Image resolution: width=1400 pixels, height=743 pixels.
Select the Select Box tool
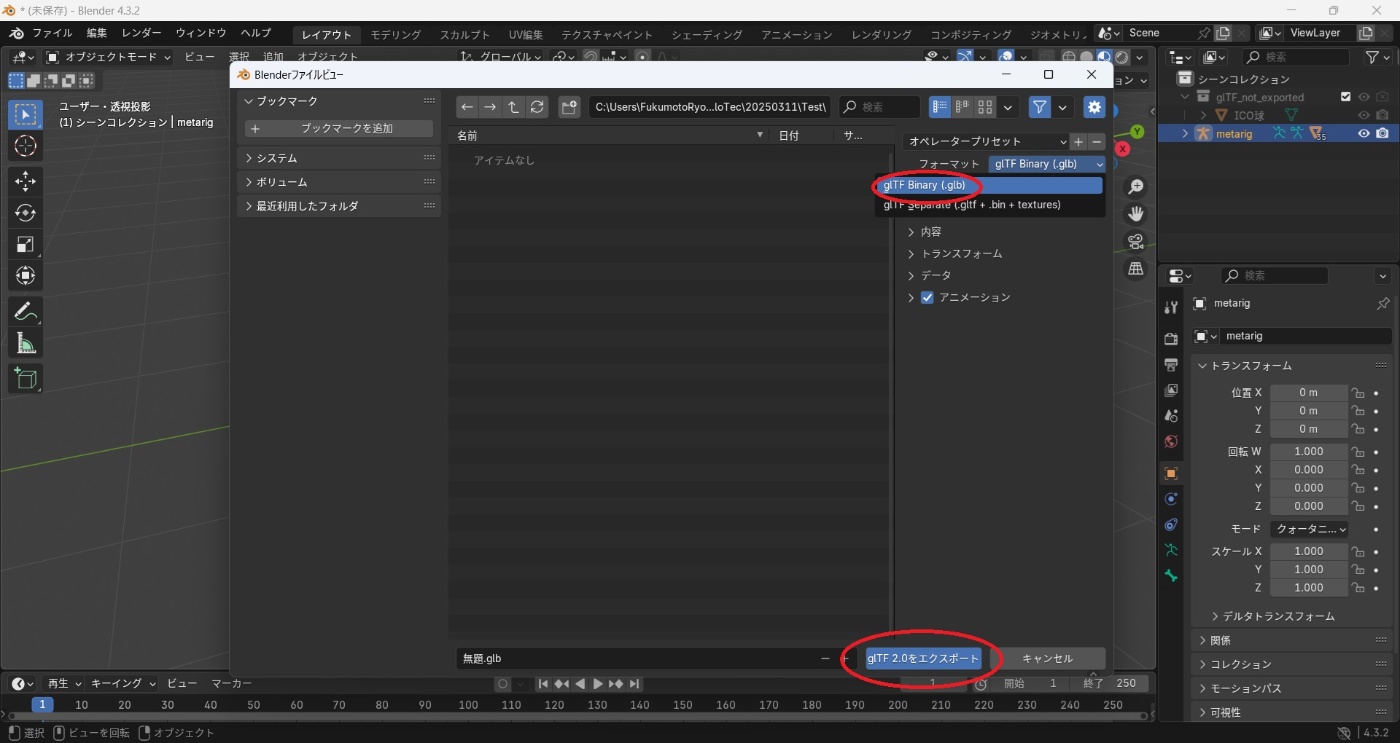[26, 115]
